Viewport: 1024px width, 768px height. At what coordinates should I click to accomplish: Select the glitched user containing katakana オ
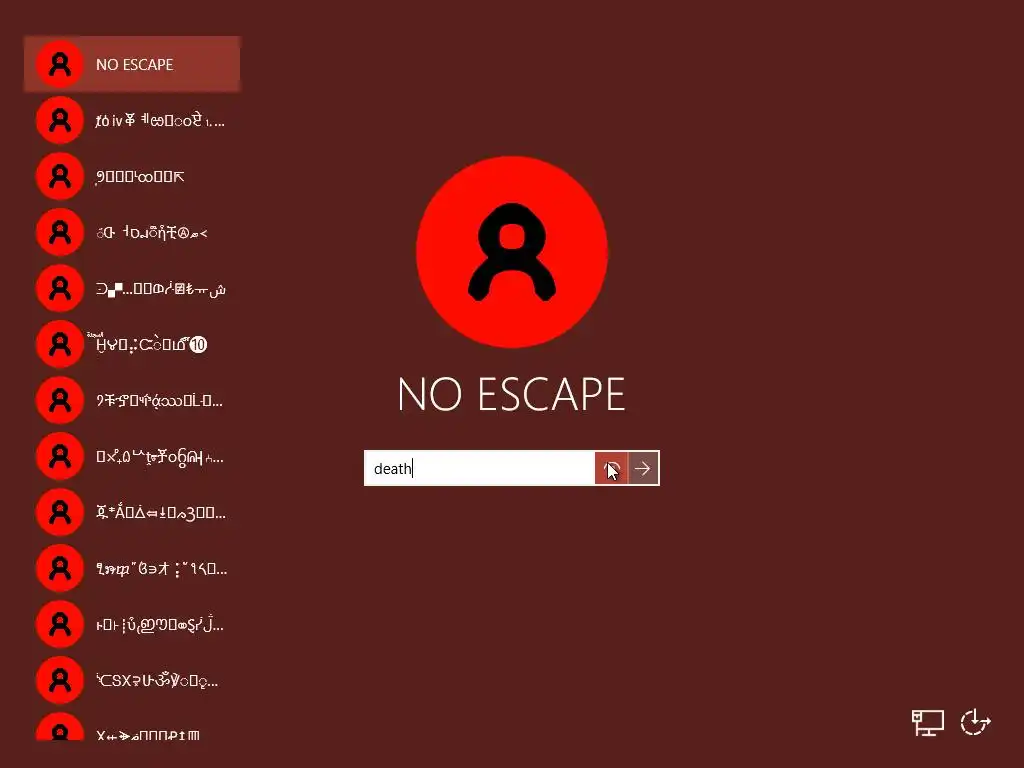[x=132, y=569]
